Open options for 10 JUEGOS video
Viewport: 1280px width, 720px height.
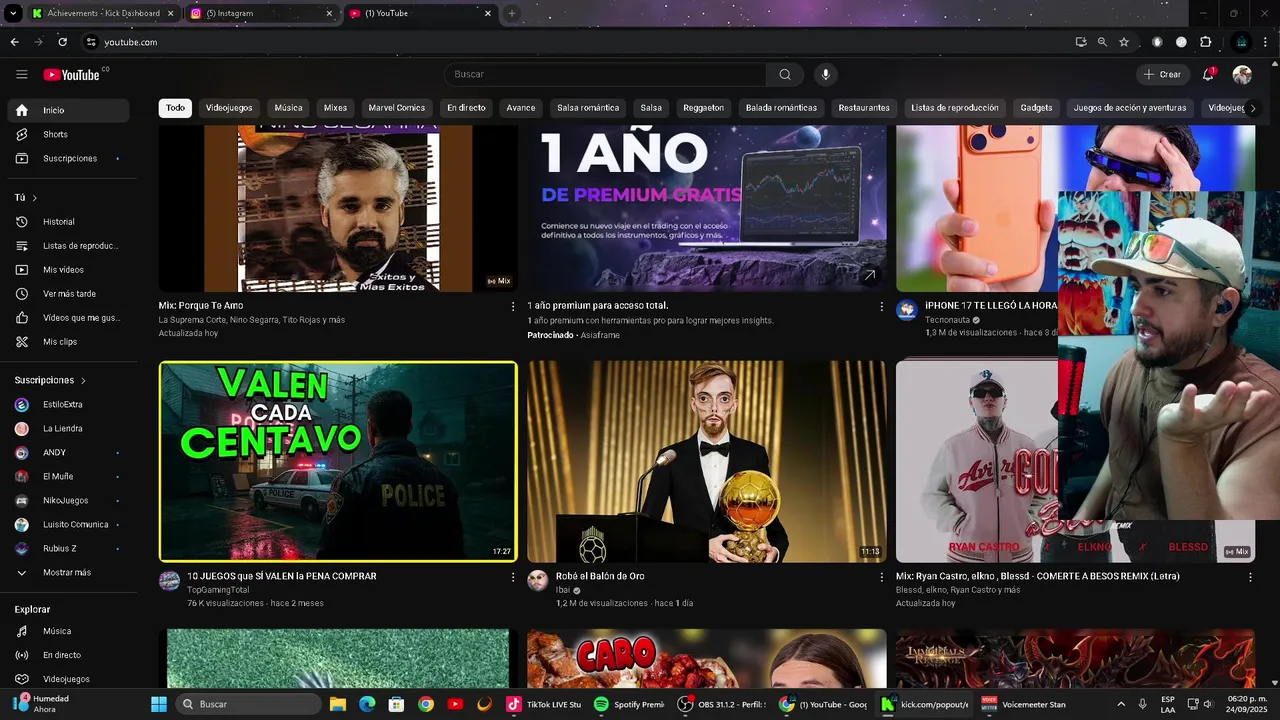point(513,577)
